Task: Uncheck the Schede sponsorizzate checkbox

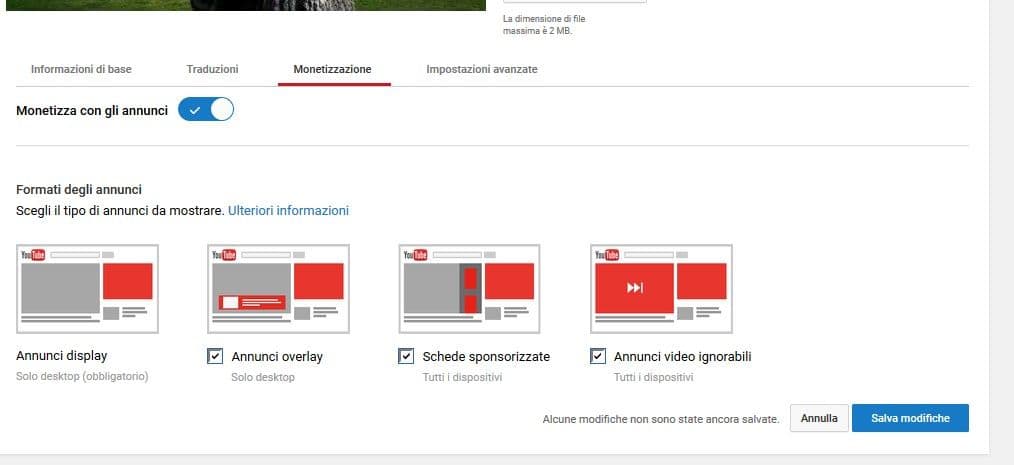Action: tap(406, 356)
